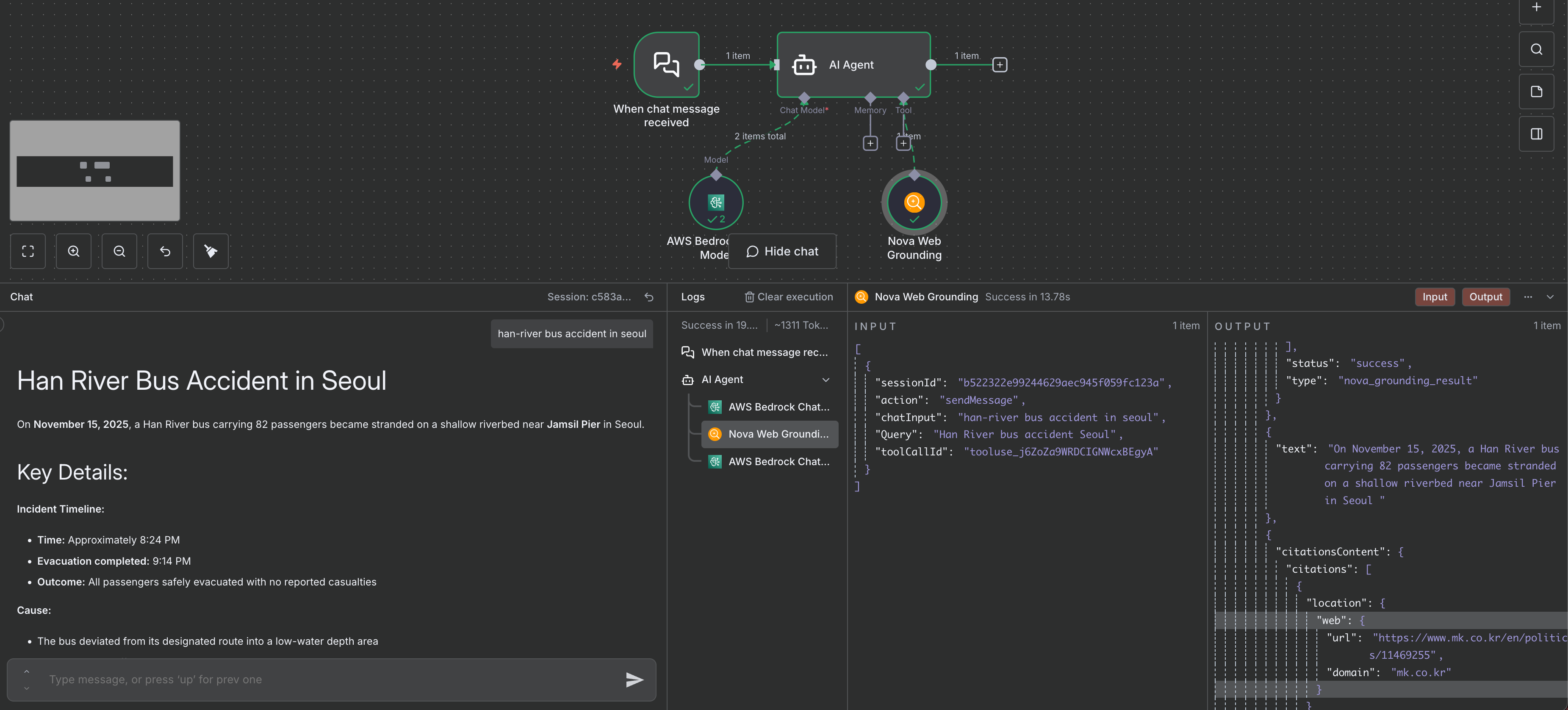Click the fit-to-view canvas icon
This screenshot has height=710, width=1568.
(x=28, y=251)
